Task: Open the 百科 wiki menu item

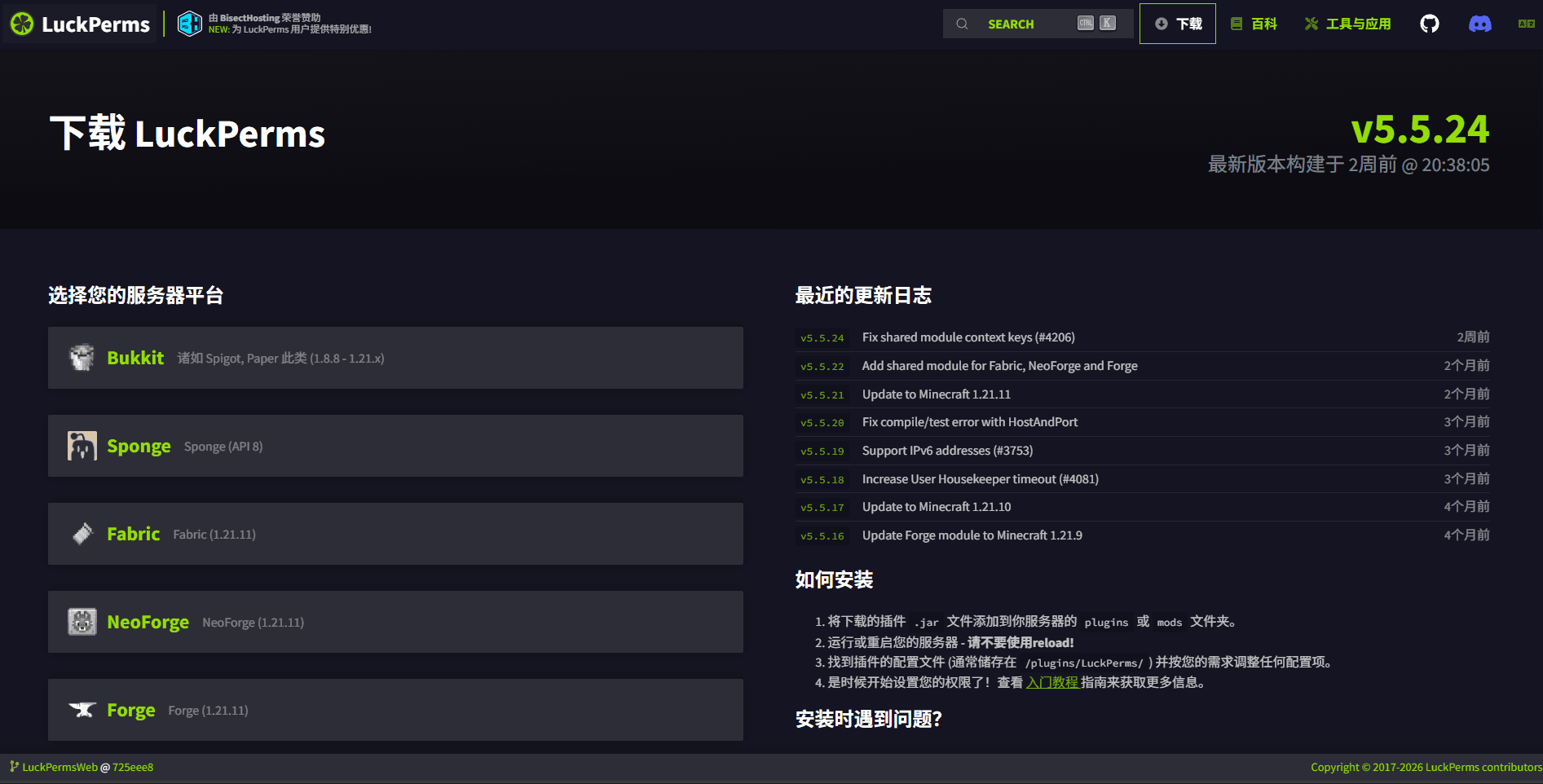Action: [x=1253, y=24]
